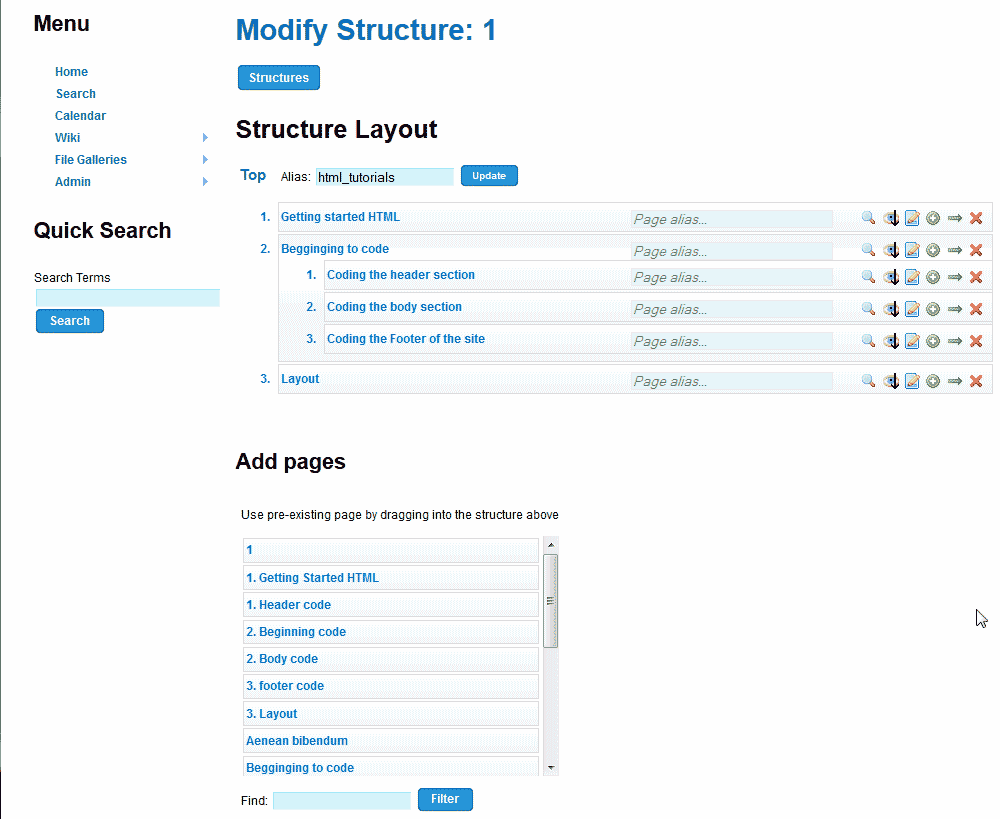Click the Add pages list scrollbar thumb

[x=550, y=600]
